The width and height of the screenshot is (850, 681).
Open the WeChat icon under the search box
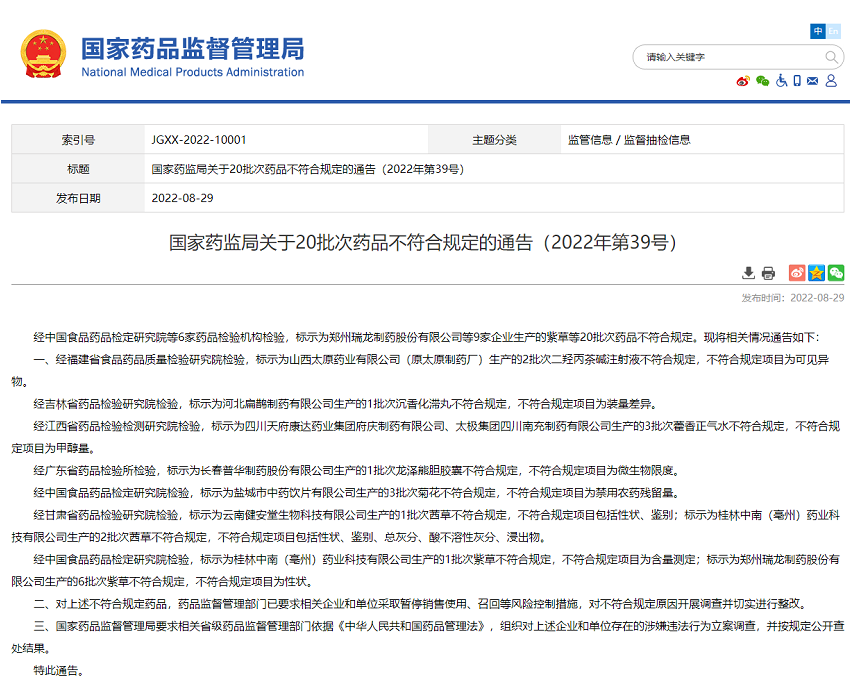pyautogui.click(x=762, y=81)
